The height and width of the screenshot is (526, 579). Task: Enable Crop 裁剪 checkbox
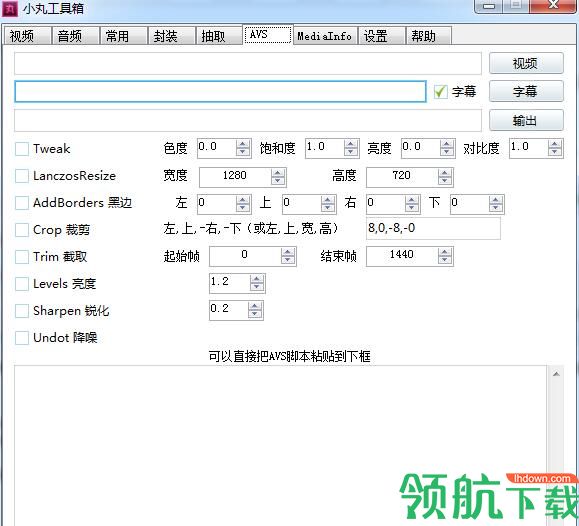pos(22,230)
